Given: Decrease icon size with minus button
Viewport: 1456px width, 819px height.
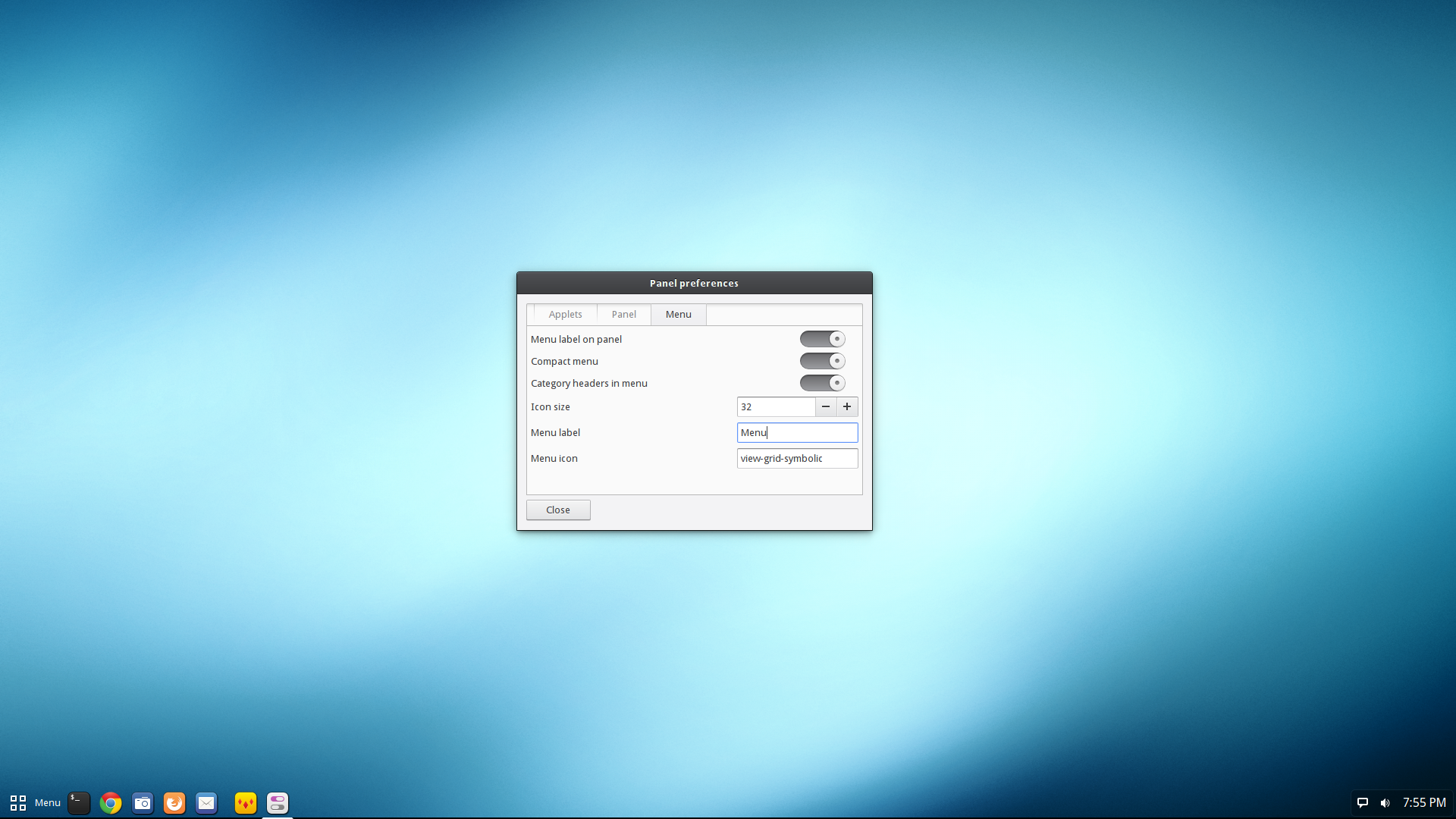Looking at the screenshot, I should (826, 406).
